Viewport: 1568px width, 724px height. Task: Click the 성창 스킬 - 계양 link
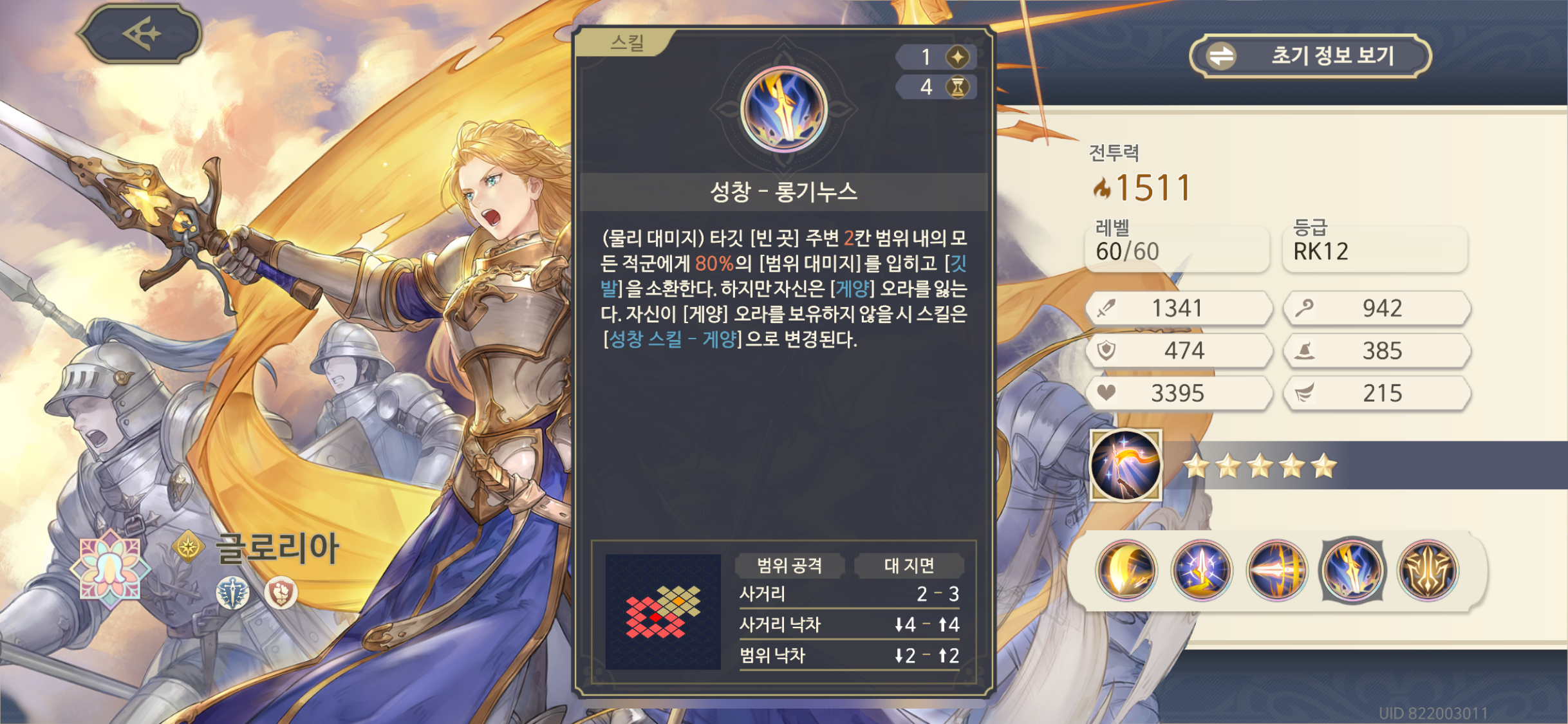(x=672, y=339)
